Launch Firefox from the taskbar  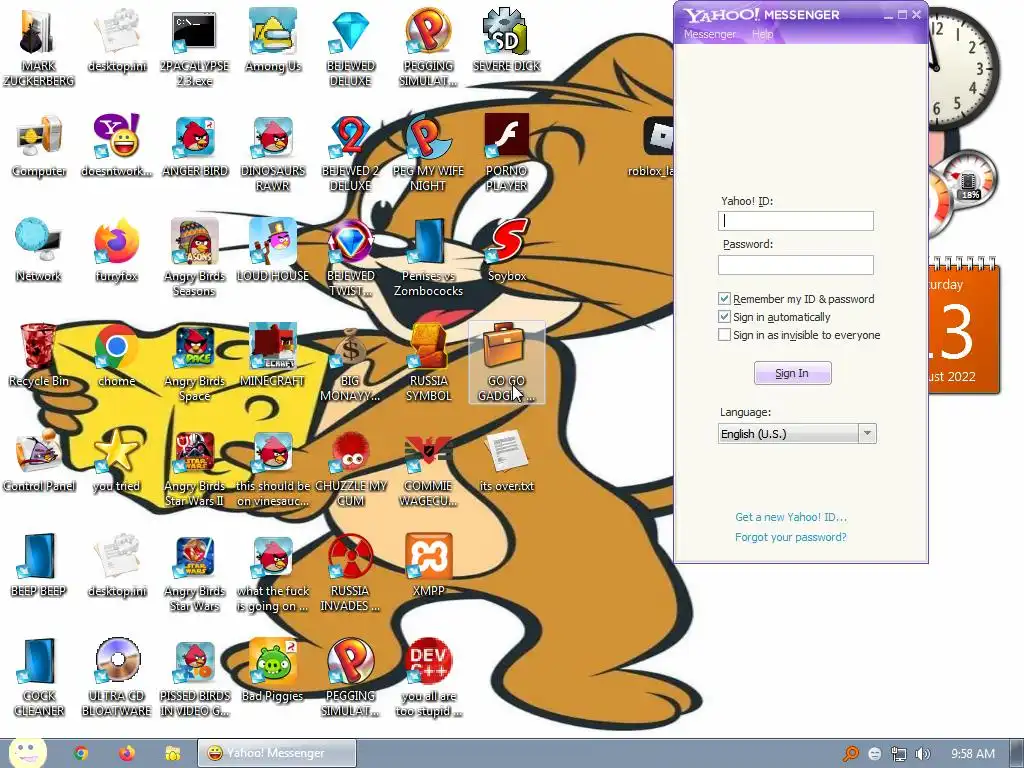[x=127, y=753]
